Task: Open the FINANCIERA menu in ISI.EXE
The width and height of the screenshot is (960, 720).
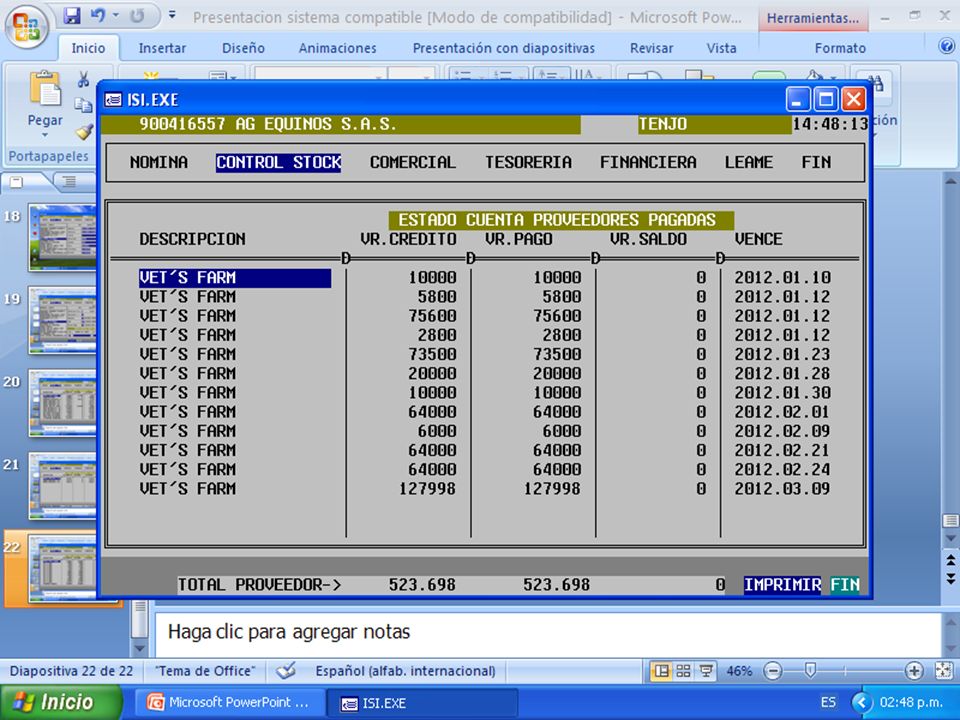Action: pyautogui.click(x=648, y=162)
